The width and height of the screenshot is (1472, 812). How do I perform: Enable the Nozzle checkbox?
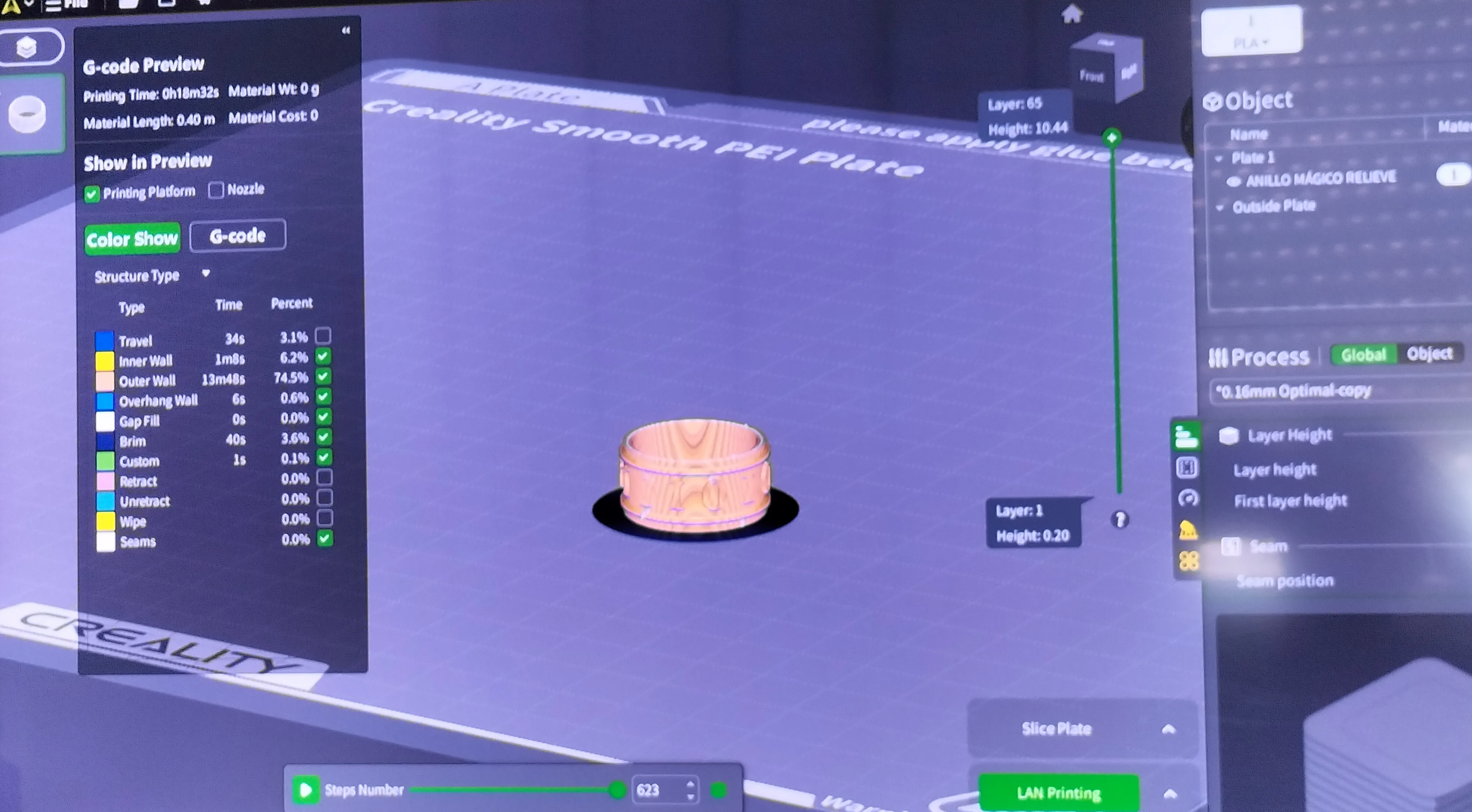(215, 190)
